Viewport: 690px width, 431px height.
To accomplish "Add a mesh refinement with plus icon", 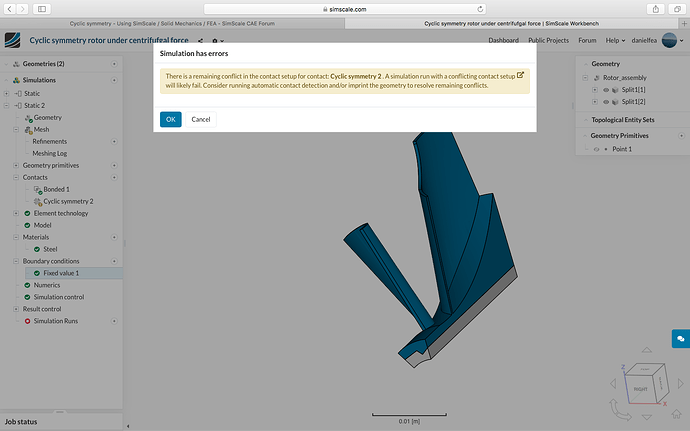I will click(x=114, y=141).
